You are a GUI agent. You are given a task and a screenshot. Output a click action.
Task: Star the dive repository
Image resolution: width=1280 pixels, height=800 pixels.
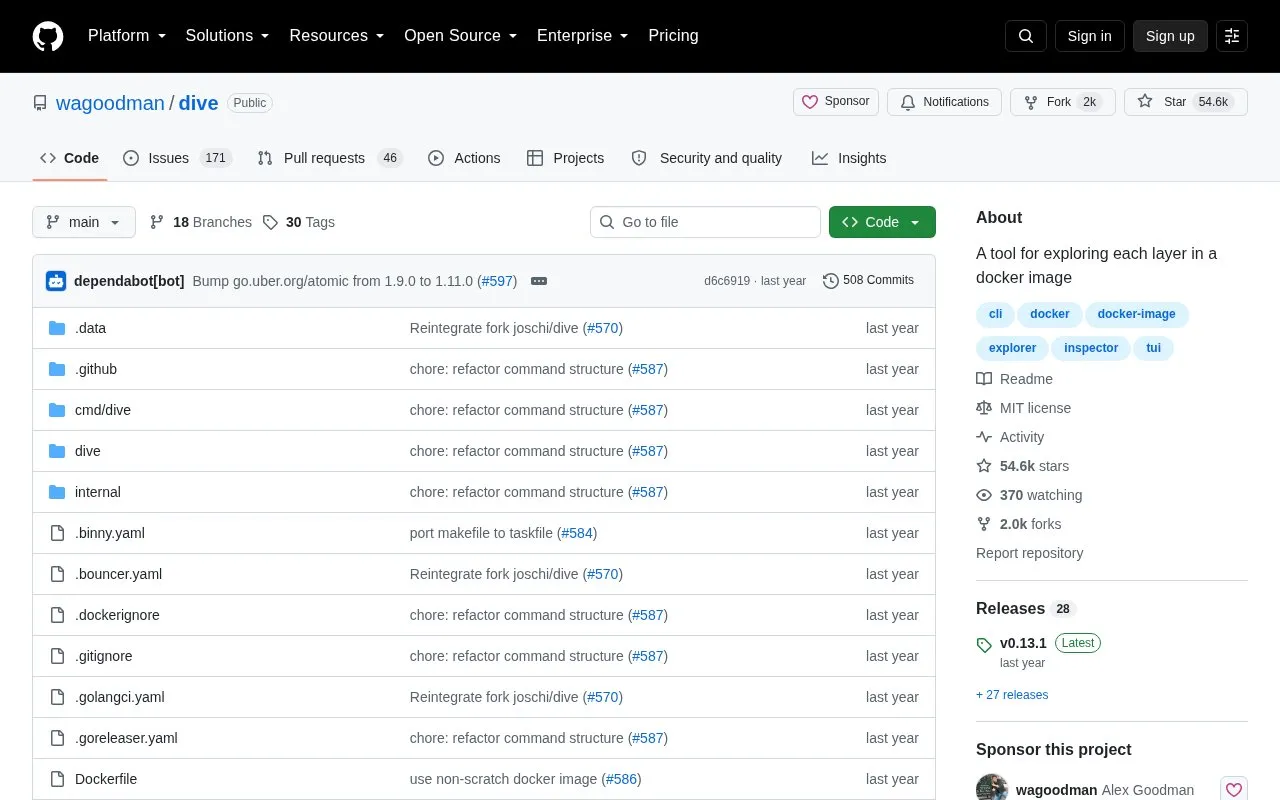(x=1186, y=102)
